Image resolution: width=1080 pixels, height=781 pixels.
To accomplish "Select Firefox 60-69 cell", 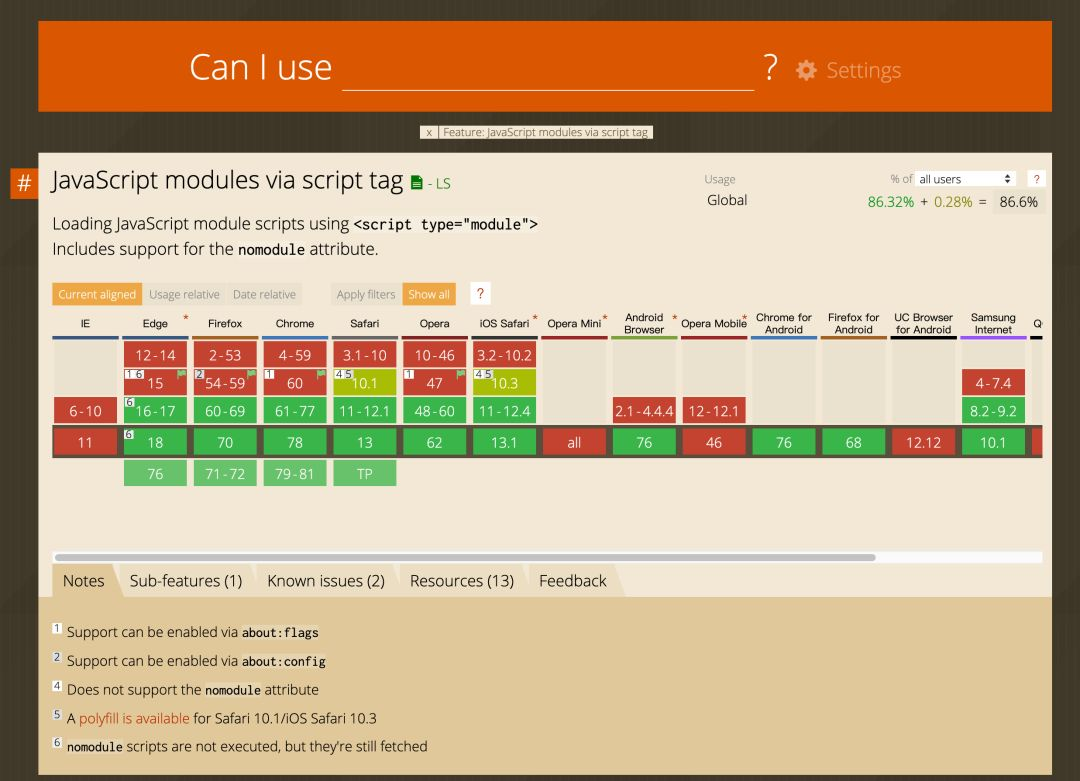I will (225, 411).
